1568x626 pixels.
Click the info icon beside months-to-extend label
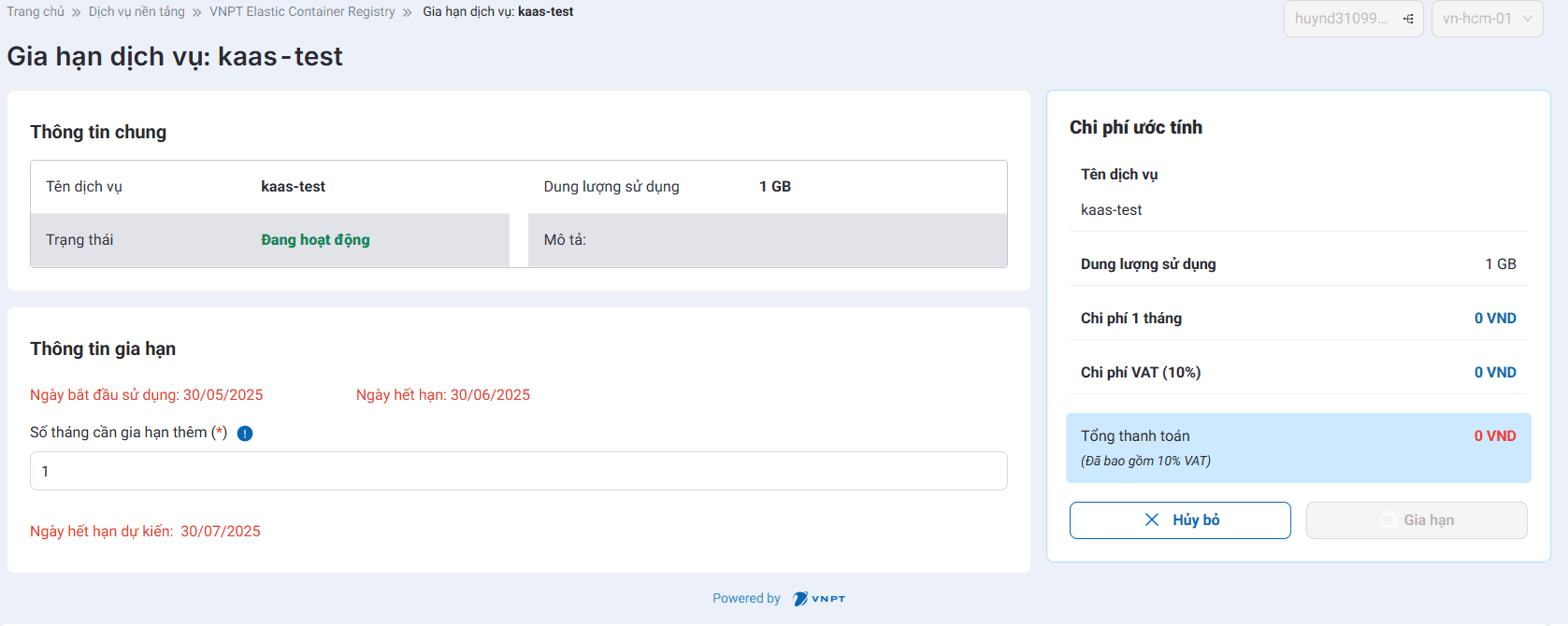tap(245, 434)
